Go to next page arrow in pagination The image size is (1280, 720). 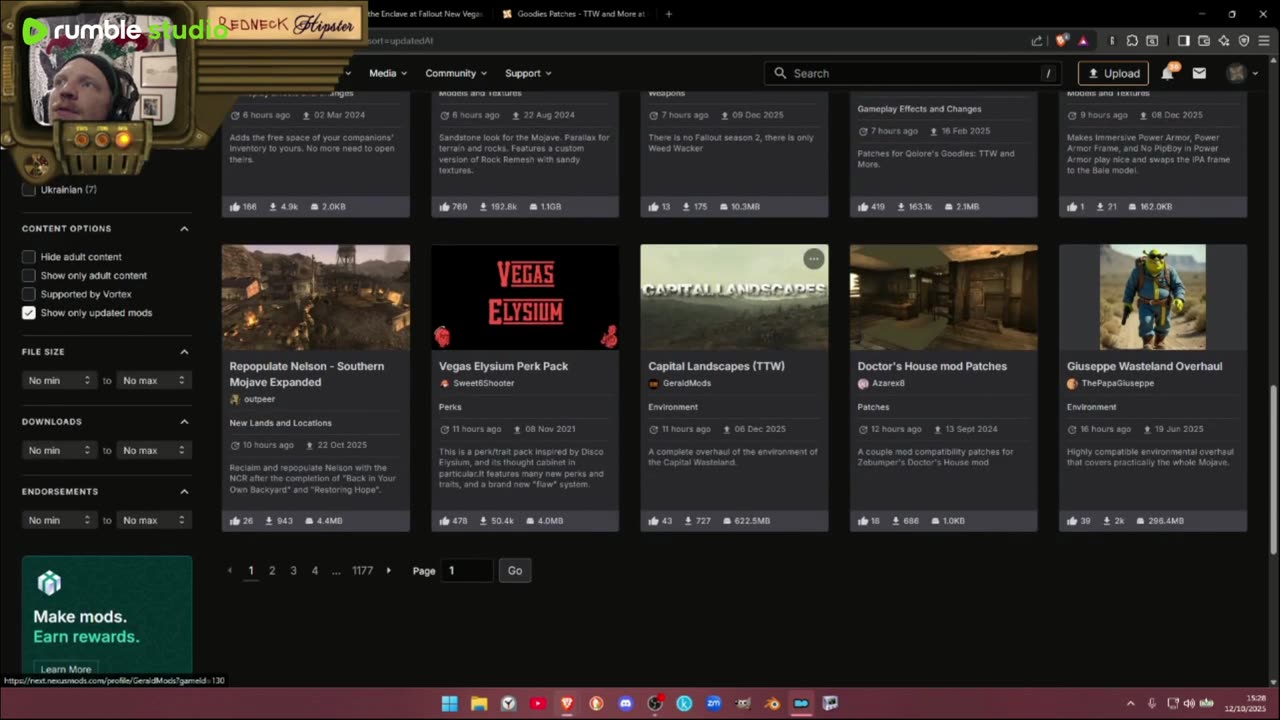click(x=389, y=570)
